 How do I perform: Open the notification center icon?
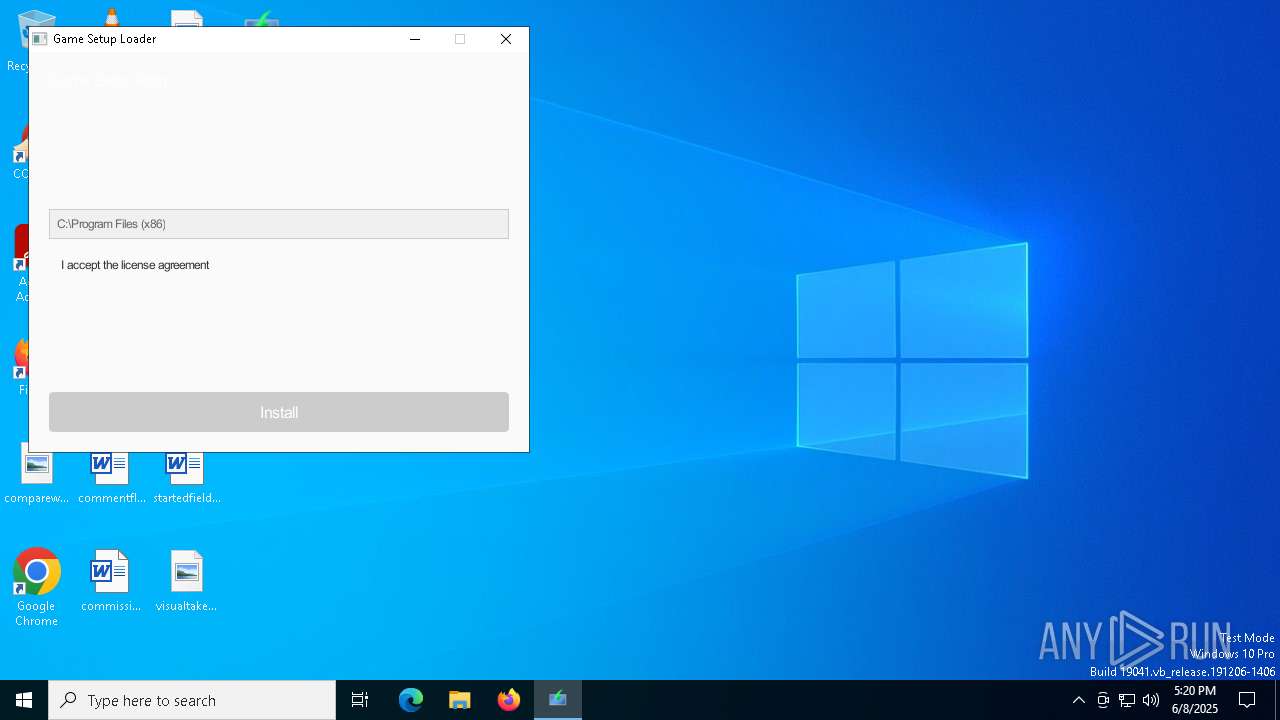point(1247,700)
